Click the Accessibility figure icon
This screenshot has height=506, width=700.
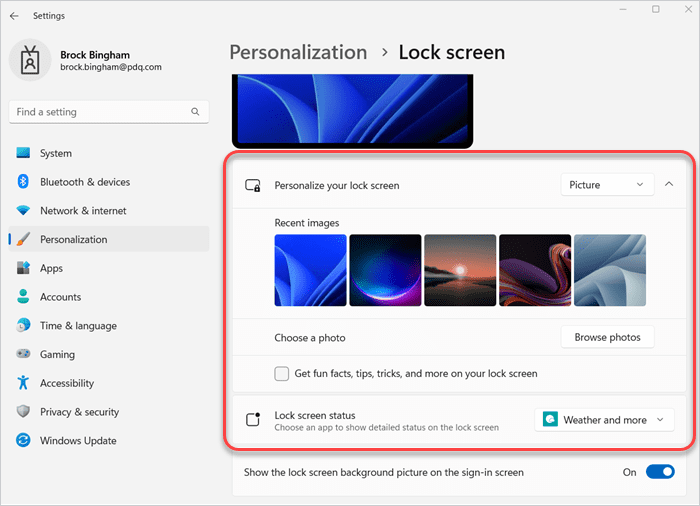point(23,383)
